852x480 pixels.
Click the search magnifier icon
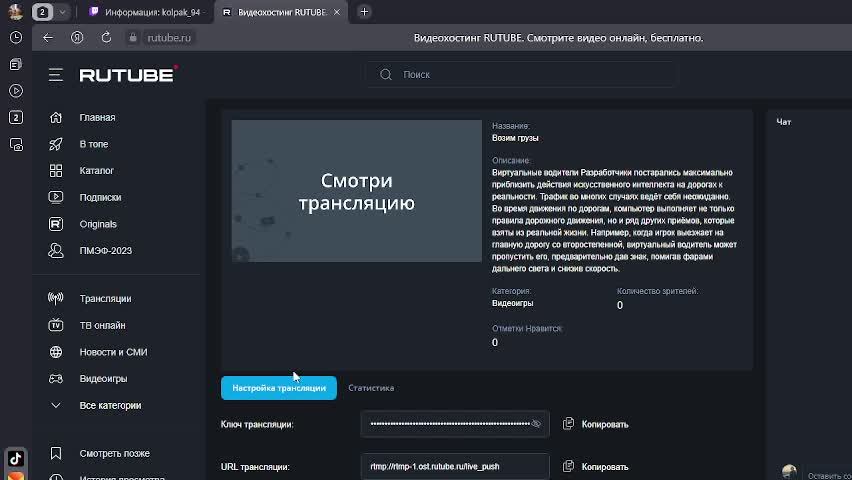(386, 74)
